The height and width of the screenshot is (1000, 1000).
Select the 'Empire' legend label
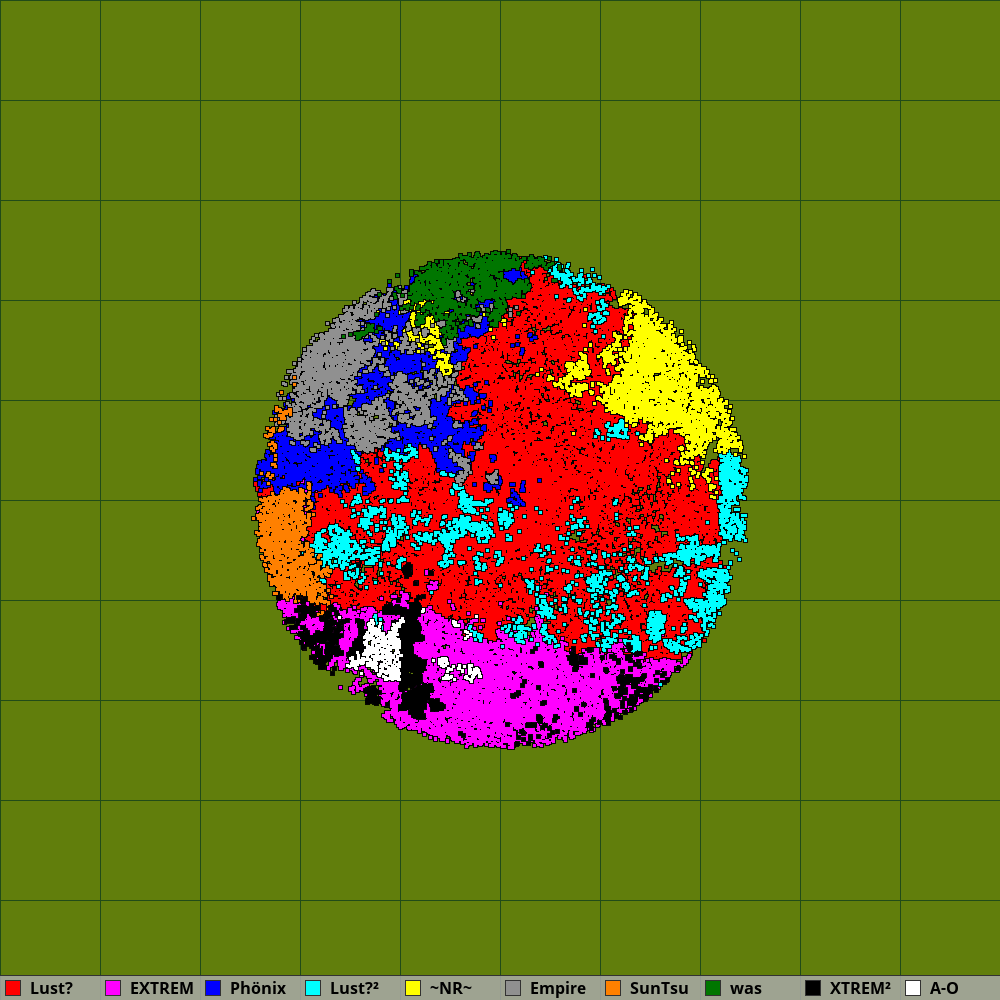pos(557,988)
